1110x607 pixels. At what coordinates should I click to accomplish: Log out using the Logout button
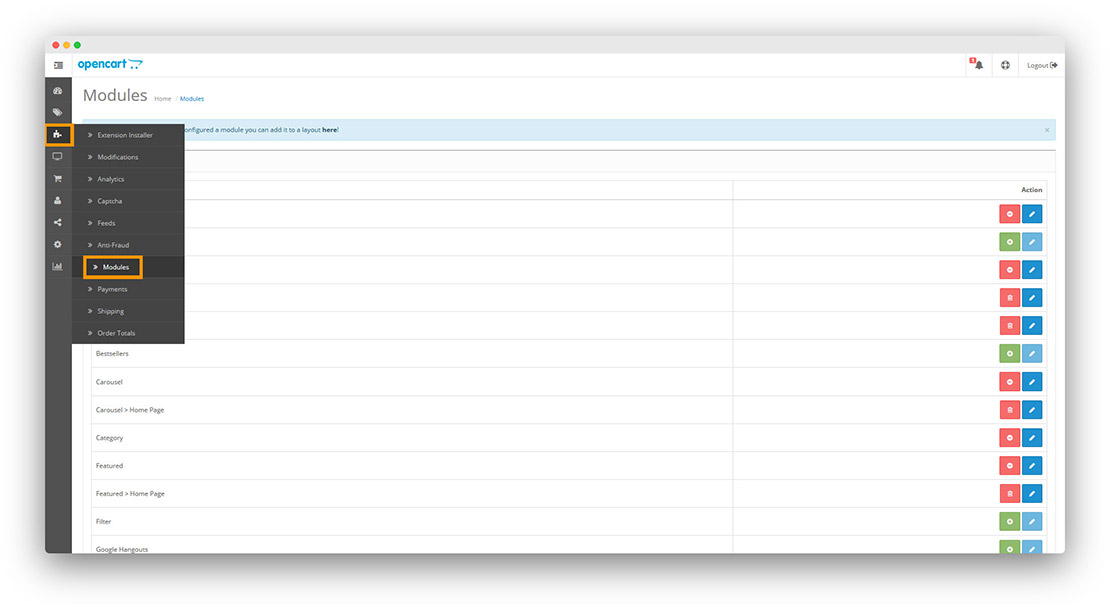1040,64
